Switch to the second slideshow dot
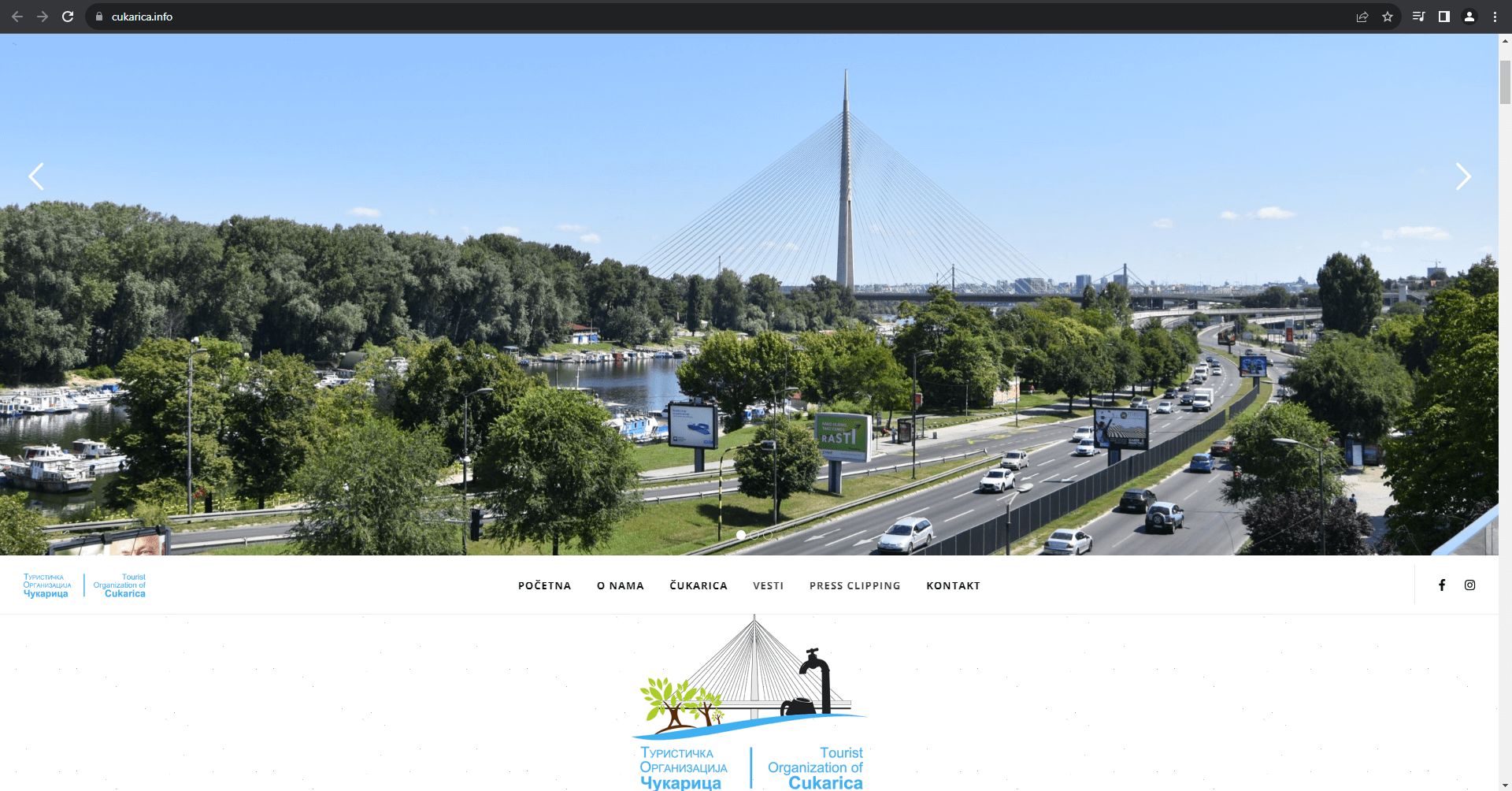This screenshot has width=1512, height=791. [754, 535]
